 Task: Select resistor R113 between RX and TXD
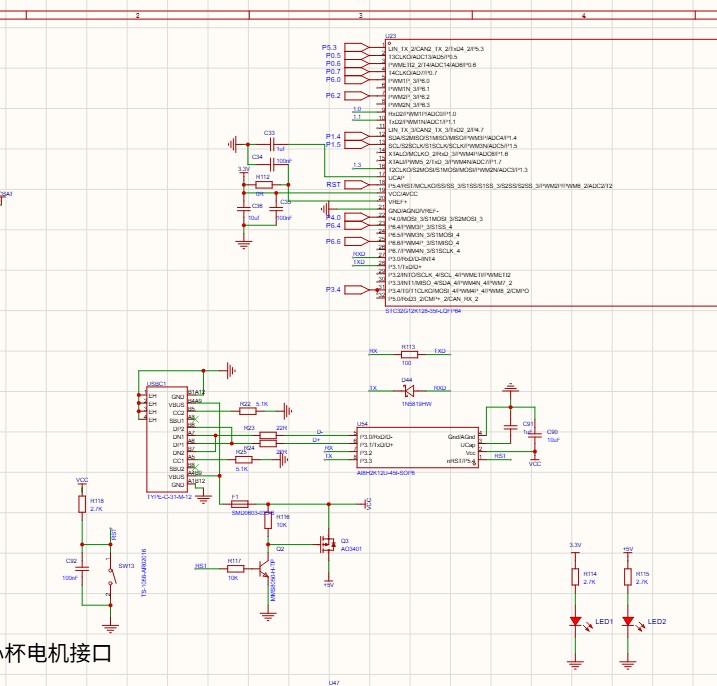point(409,354)
